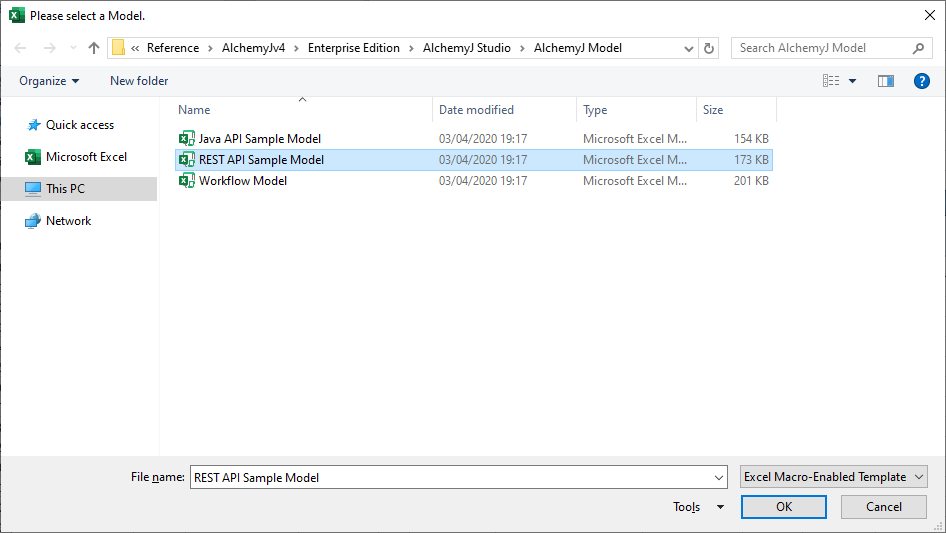Click the 154 KB size cell
The height and width of the screenshot is (533, 946).
pyautogui.click(x=751, y=139)
